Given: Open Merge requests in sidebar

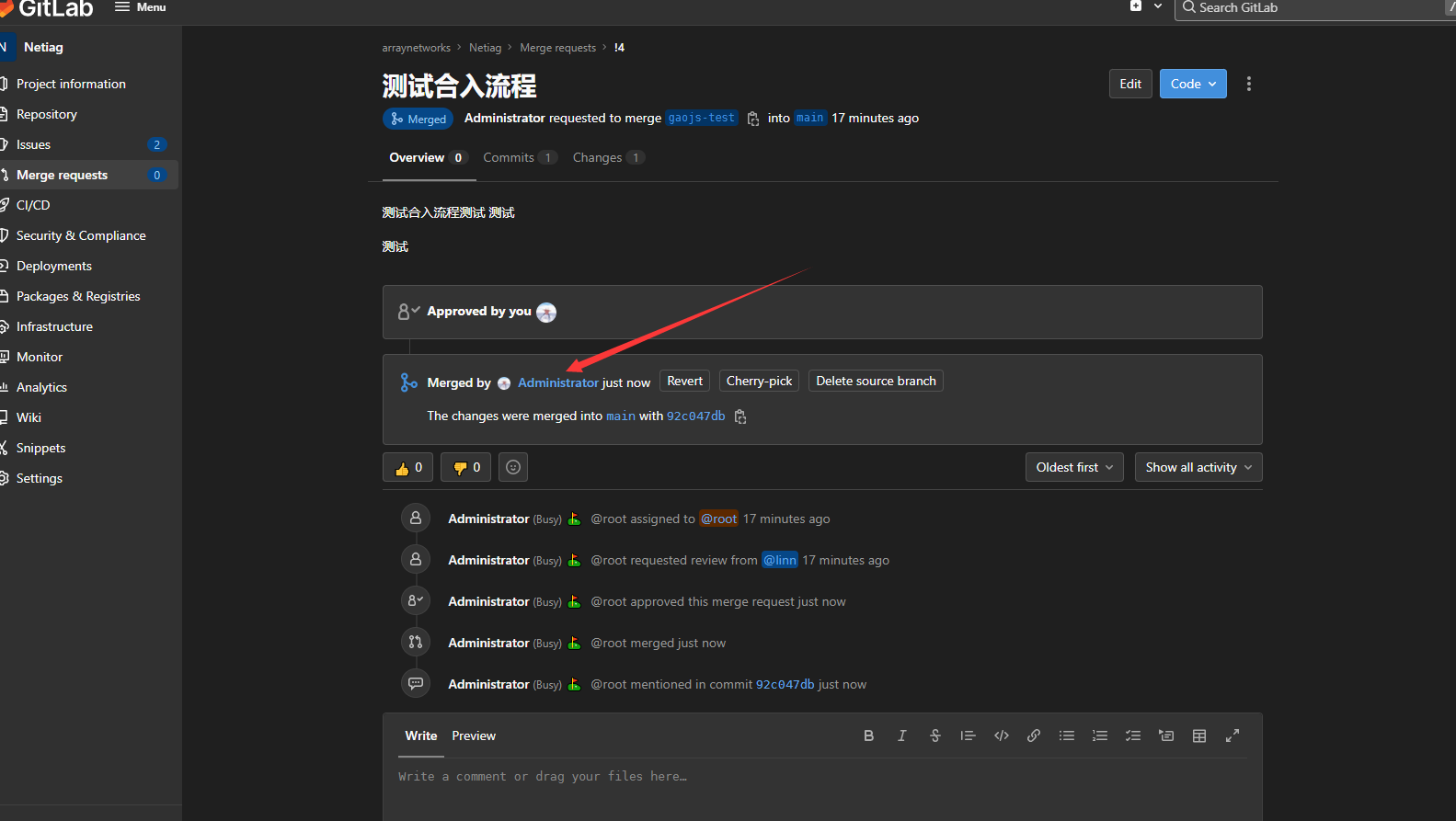Looking at the screenshot, I should coord(89,175).
